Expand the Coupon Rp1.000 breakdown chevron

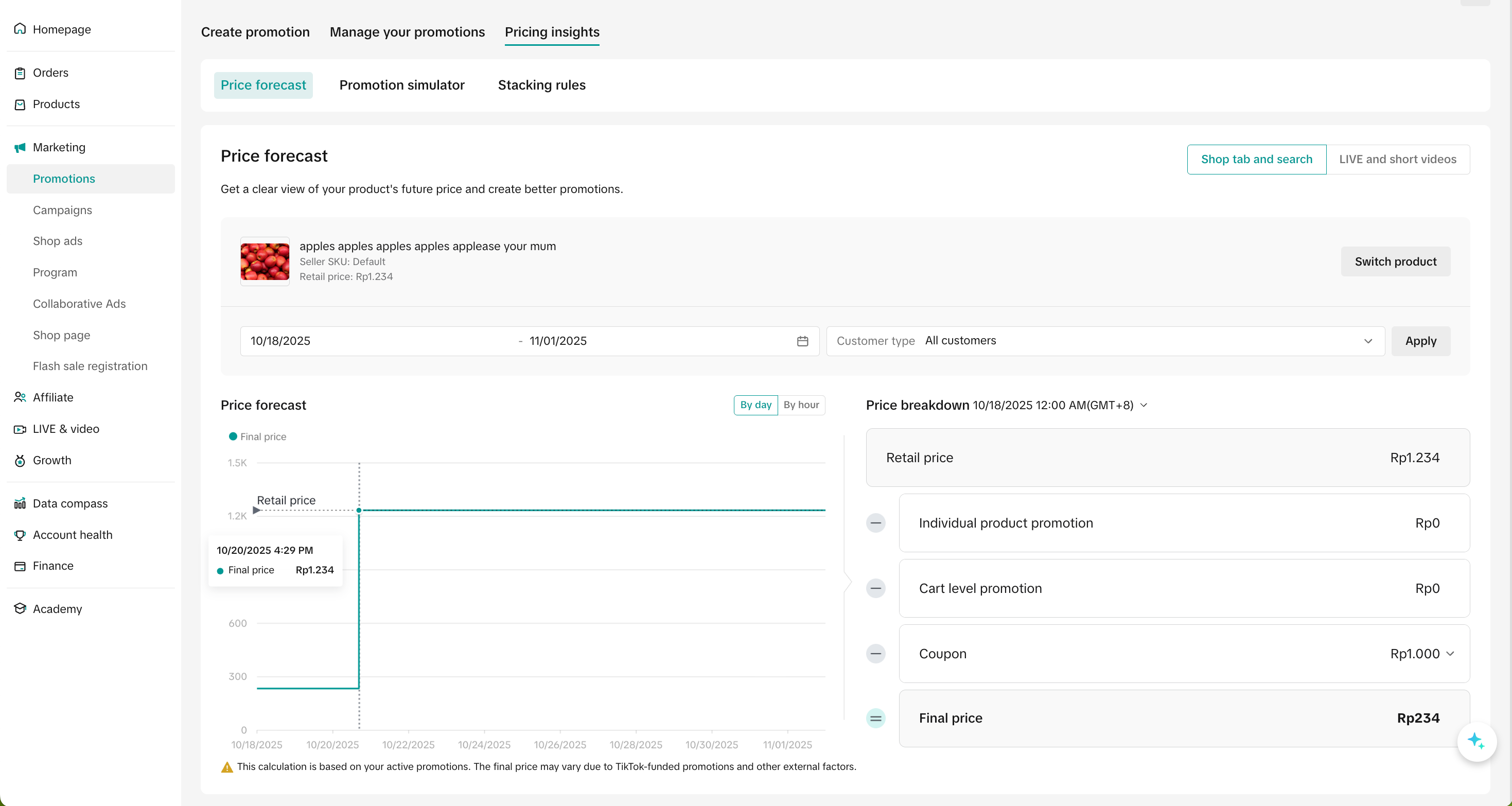1450,653
